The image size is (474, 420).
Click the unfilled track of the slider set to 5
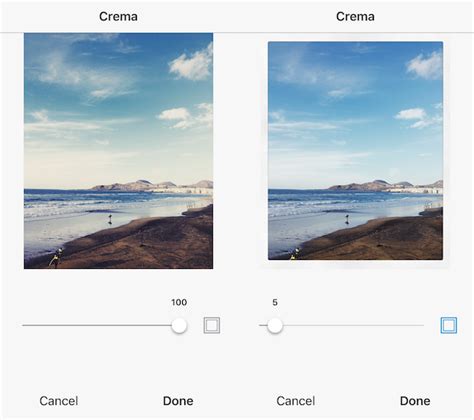coord(353,325)
